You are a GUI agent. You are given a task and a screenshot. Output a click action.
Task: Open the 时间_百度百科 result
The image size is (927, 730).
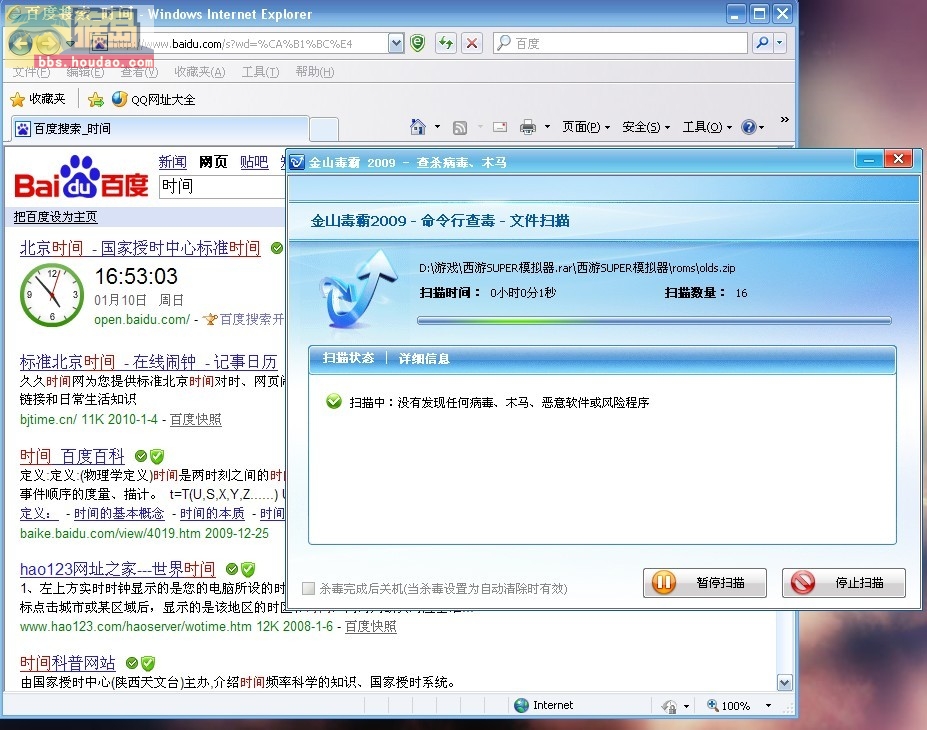pos(72,456)
